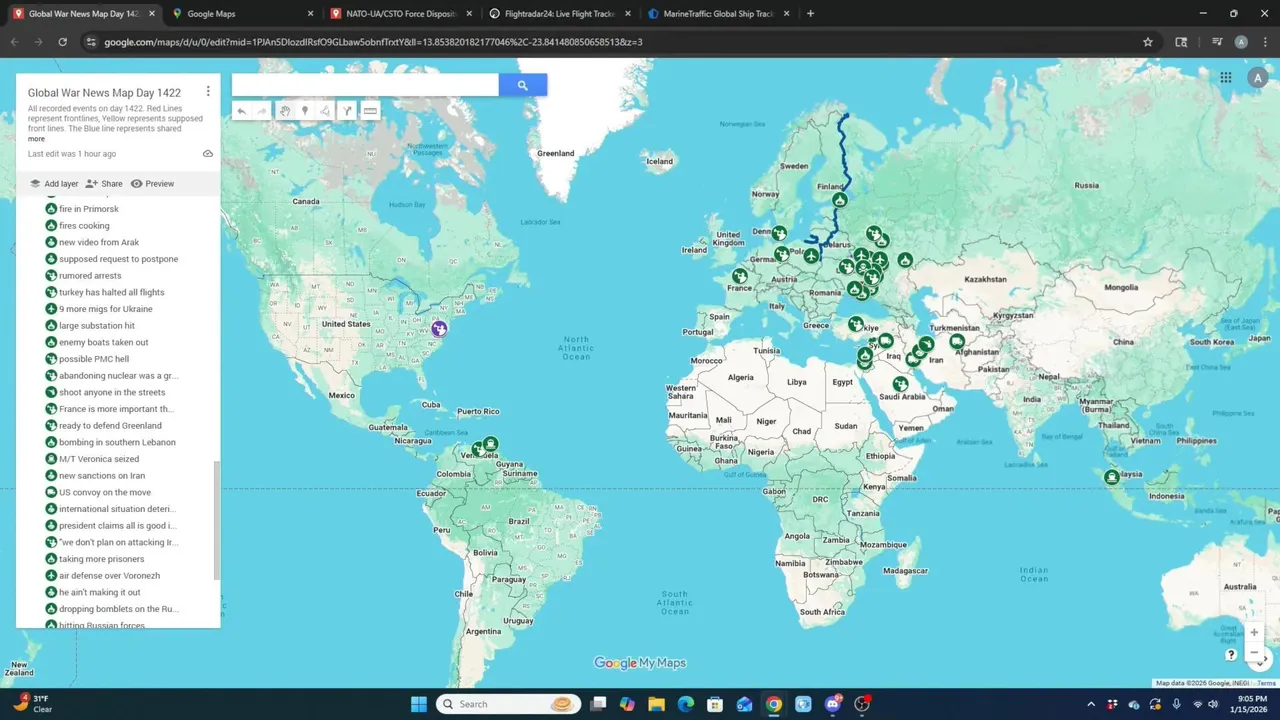
Task: Select 'air defense over Voronezh' item
Action: [109, 576]
